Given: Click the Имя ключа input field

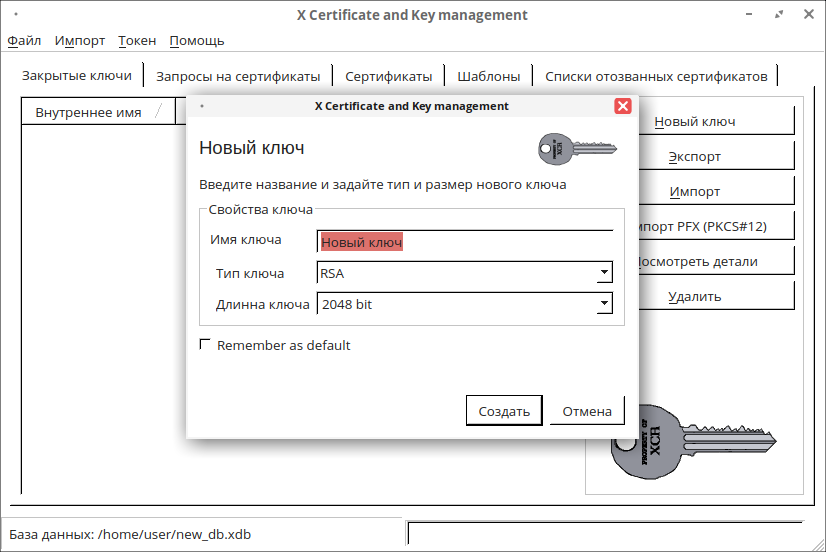Looking at the screenshot, I should tap(464, 242).
